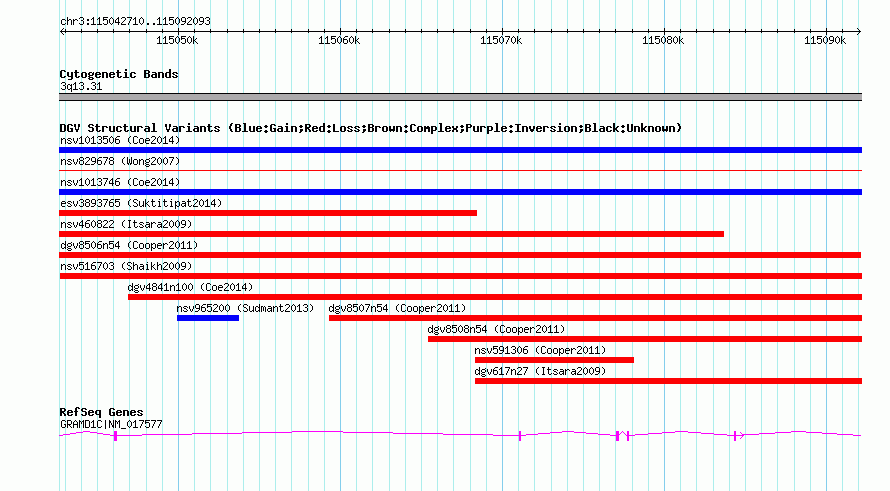This screenshot has height=491, width=890.
Task: Click the red bar of nsv460822
Action: click(392, 234)
